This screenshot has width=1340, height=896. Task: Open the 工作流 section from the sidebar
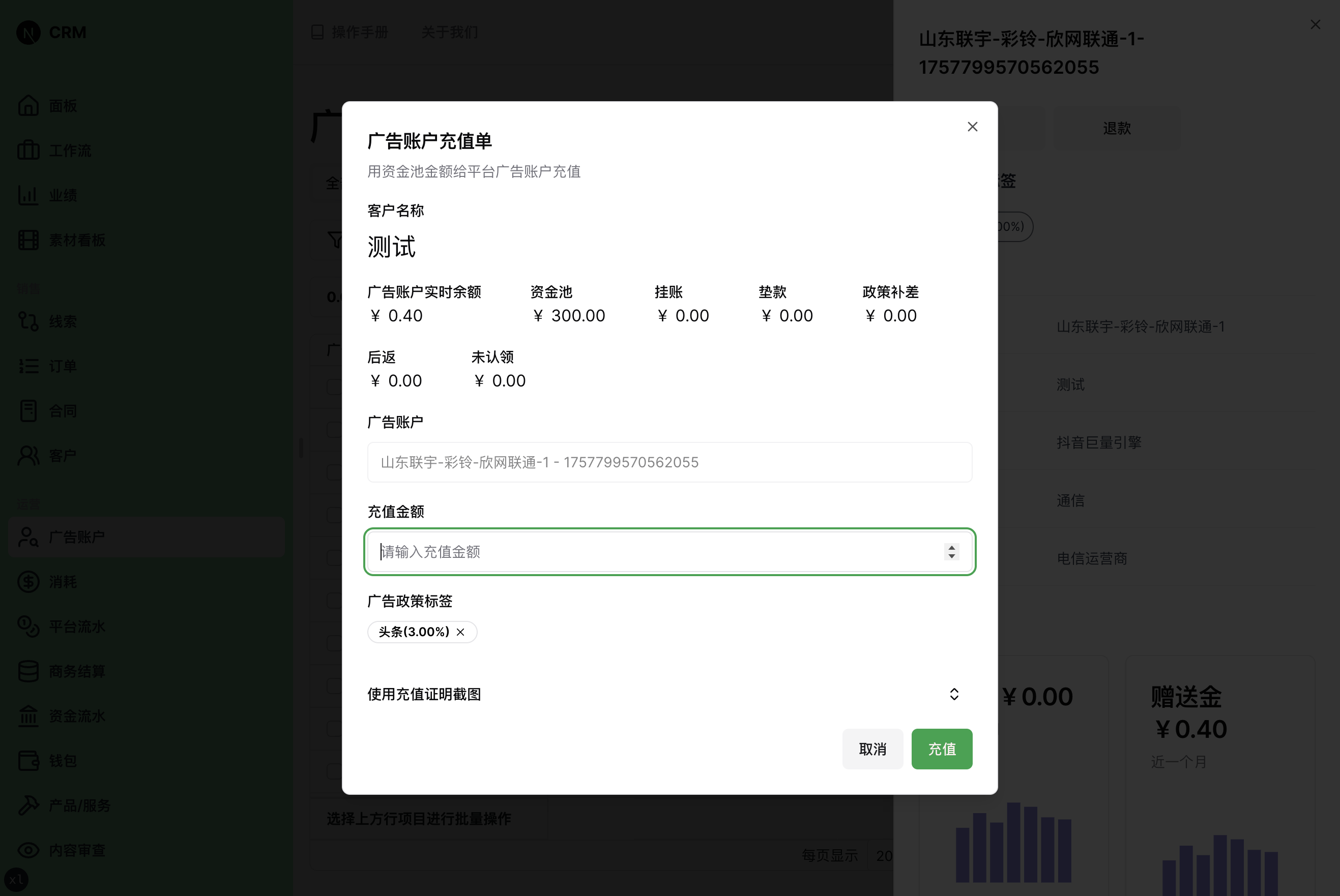[x=28, y=150]
